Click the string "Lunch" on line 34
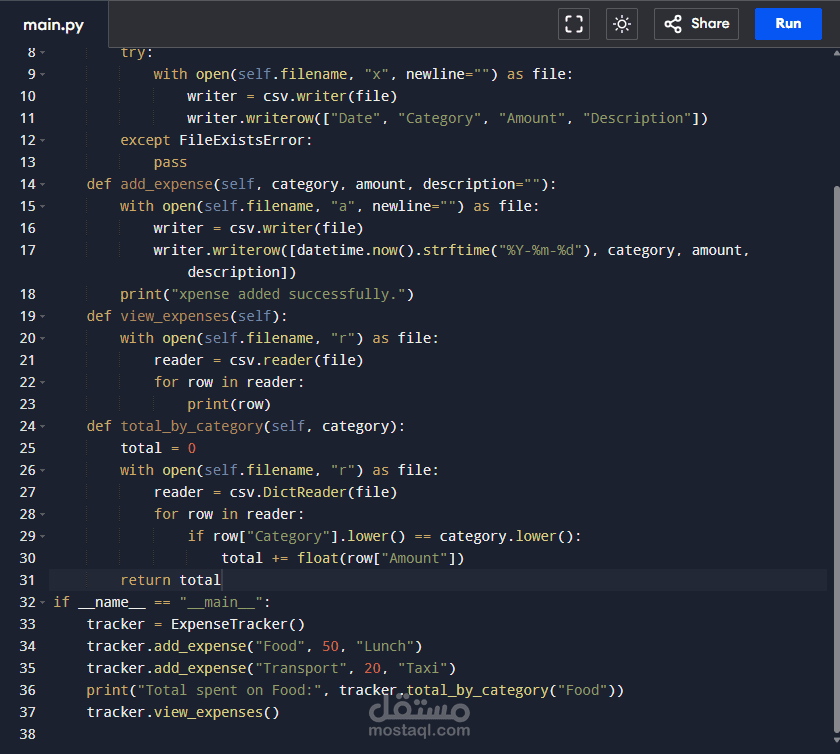This screenshot has width=840, height=754. [385, 646]
